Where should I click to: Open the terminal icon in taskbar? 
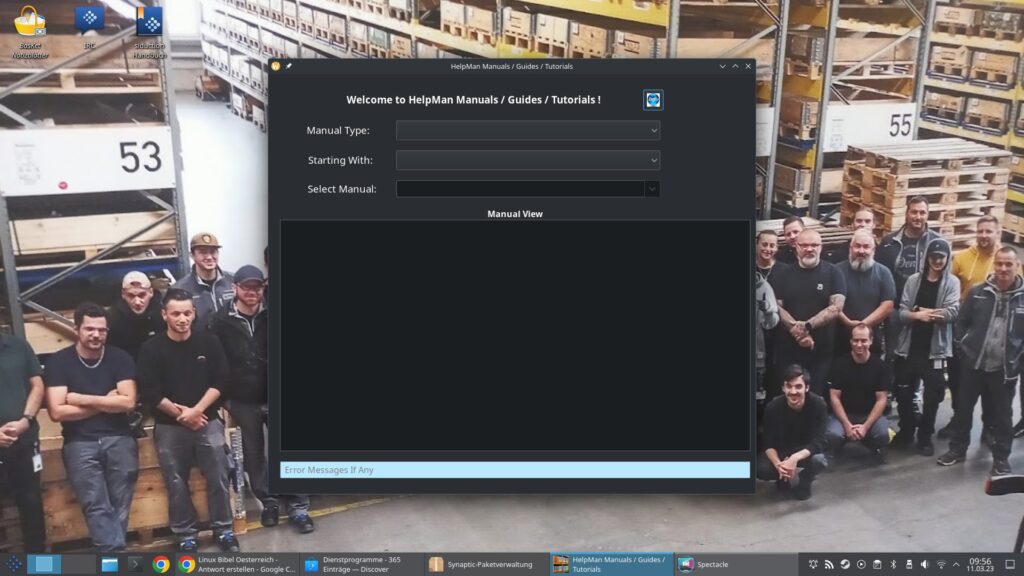[x=135, y=564]
